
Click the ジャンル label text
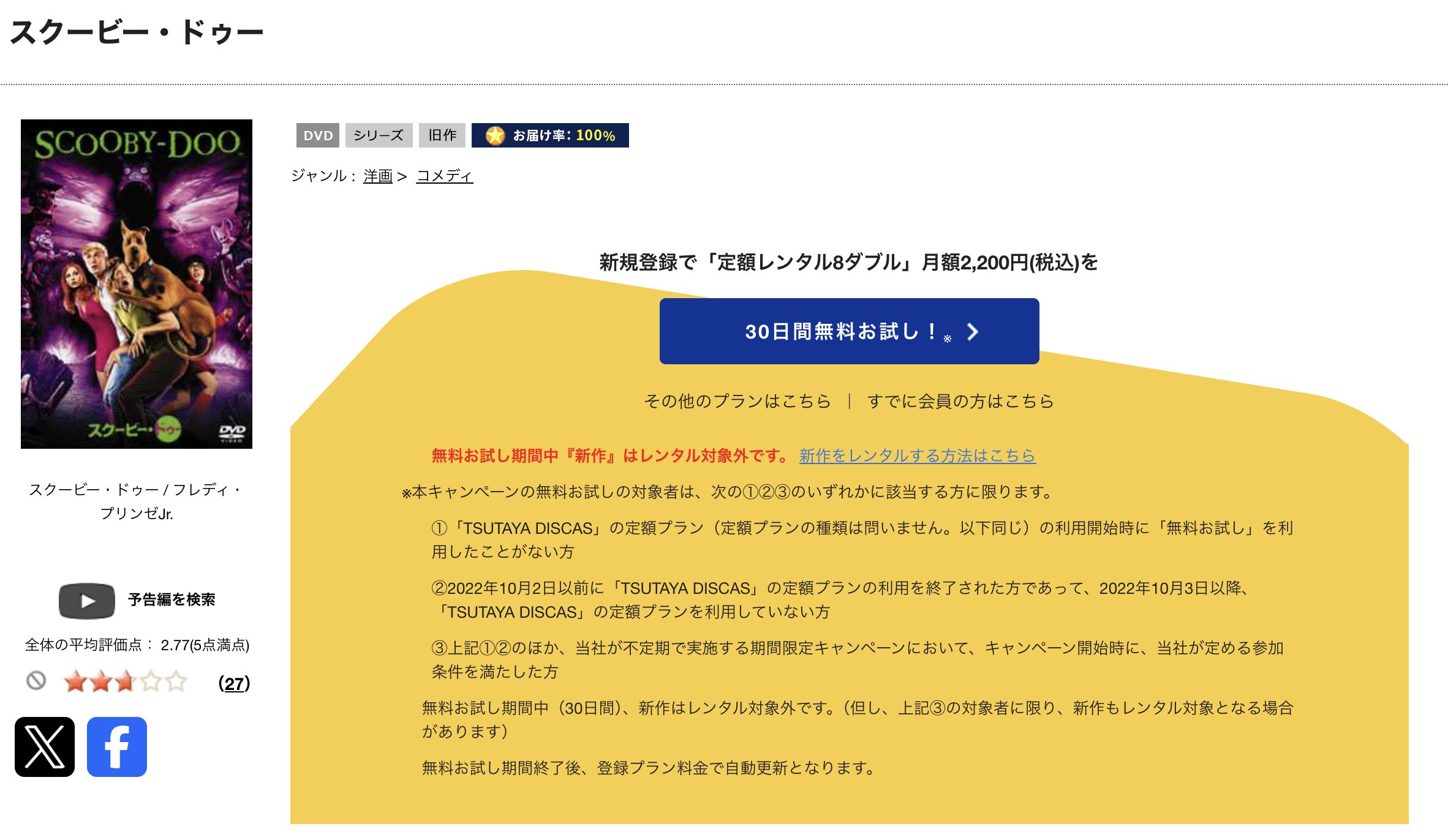pos(323,176)
